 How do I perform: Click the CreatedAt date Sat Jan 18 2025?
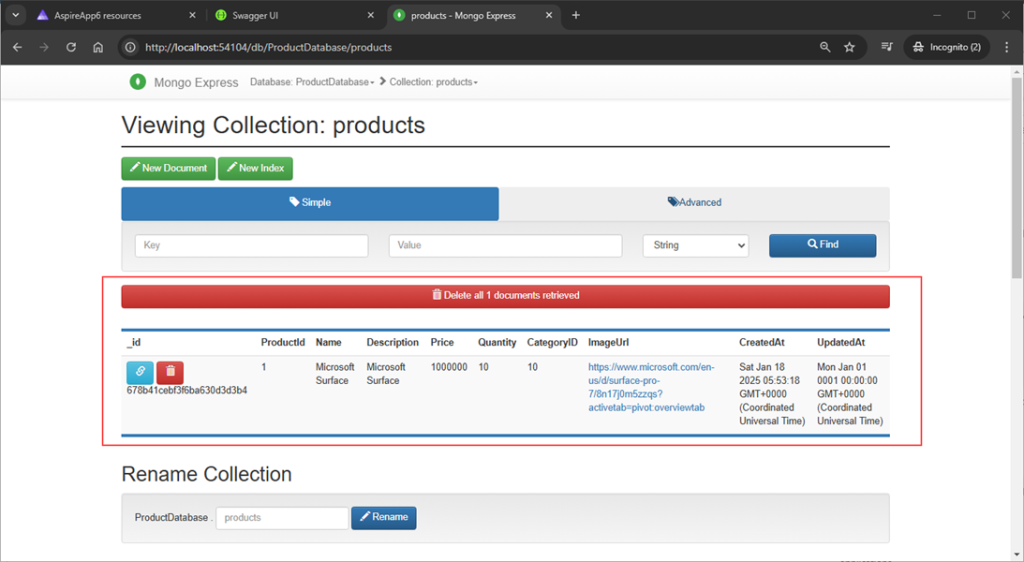(771, 394)
